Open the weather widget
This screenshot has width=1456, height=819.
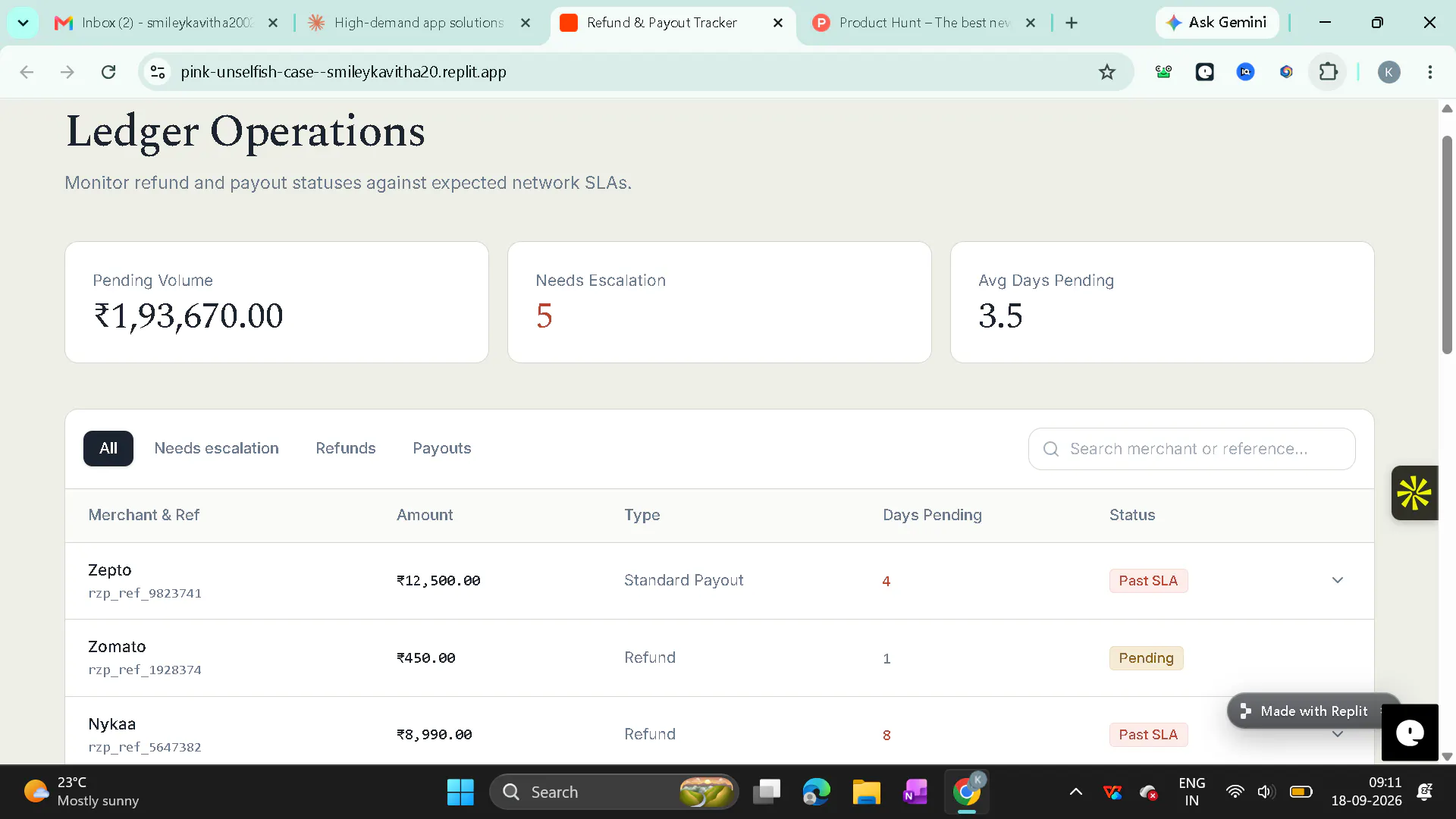[x=82, y=792]
